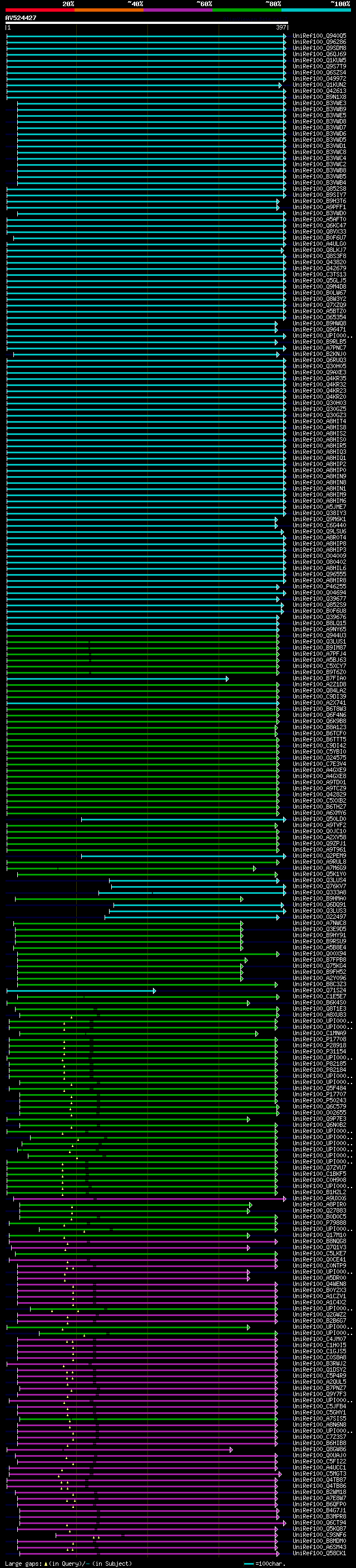356x1568 pixels.
Task: Click the UniRef100_Q2PEM9 label
Action: click(x=319, y=855)
